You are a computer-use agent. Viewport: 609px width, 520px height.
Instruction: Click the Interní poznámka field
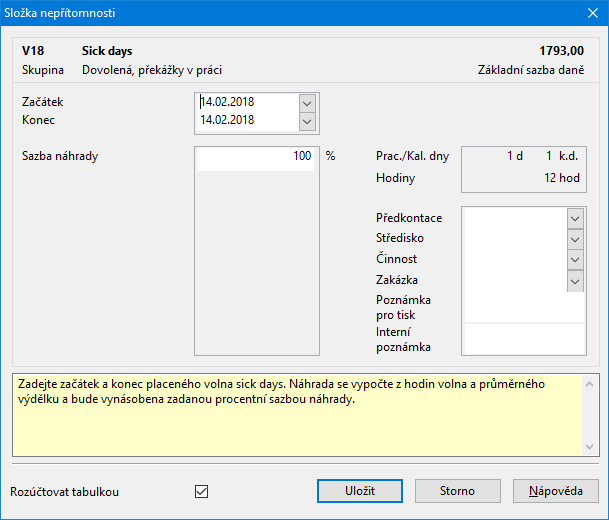tap(524, 339)
